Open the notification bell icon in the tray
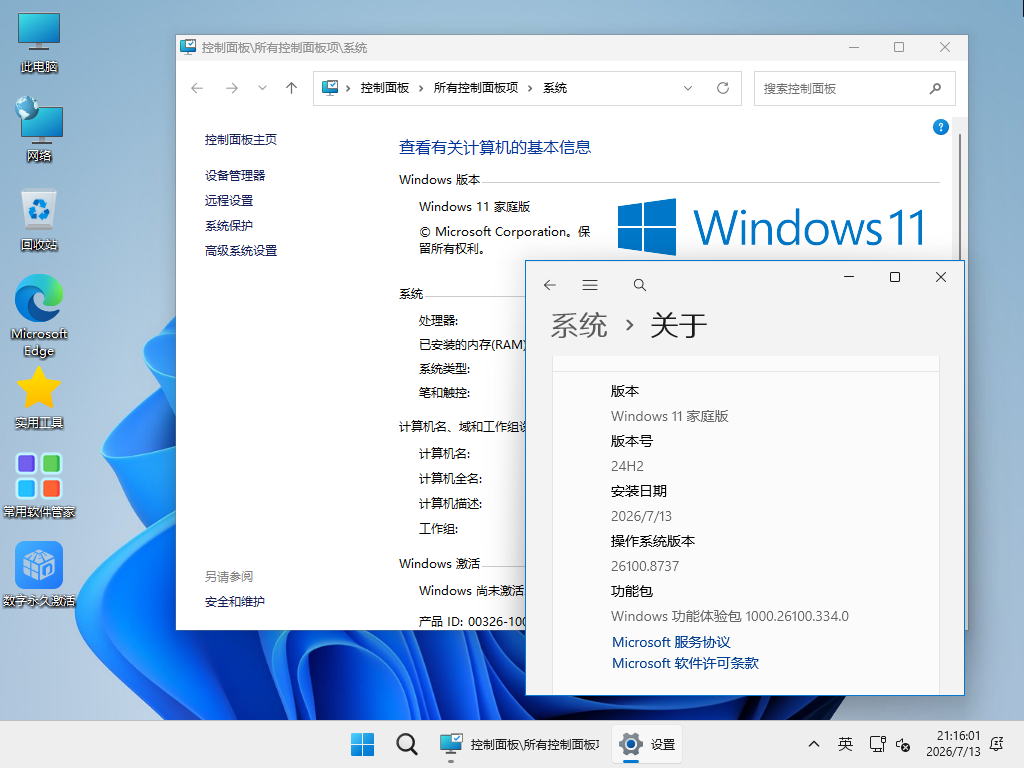The height and width of the screenshot is (768, 1024). click(997, 744)
